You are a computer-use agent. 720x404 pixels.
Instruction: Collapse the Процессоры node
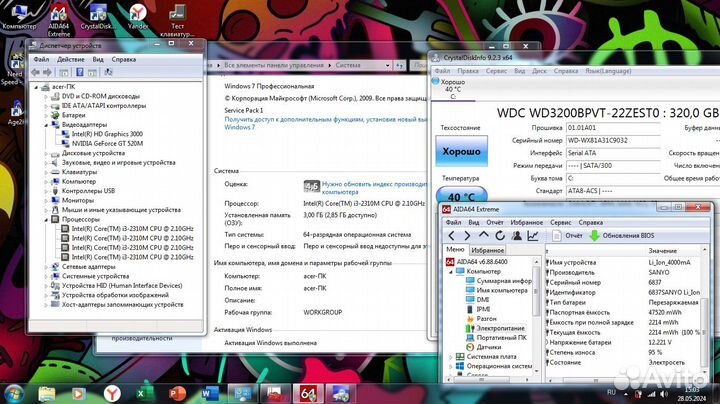click(46, 219)
